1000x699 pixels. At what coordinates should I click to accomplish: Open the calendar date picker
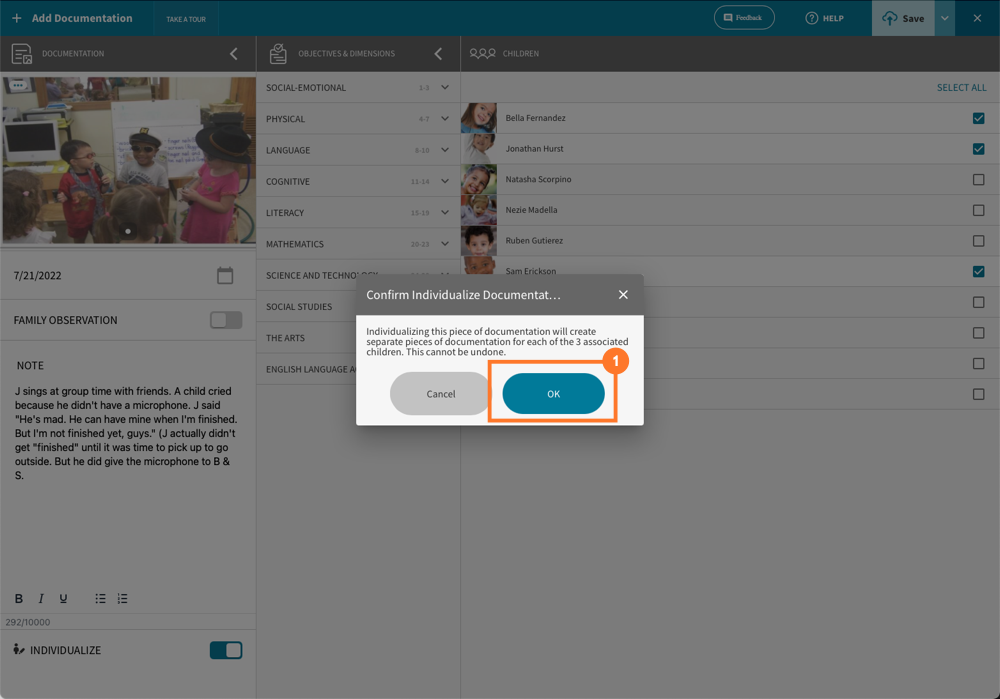(x=225, y=275)
